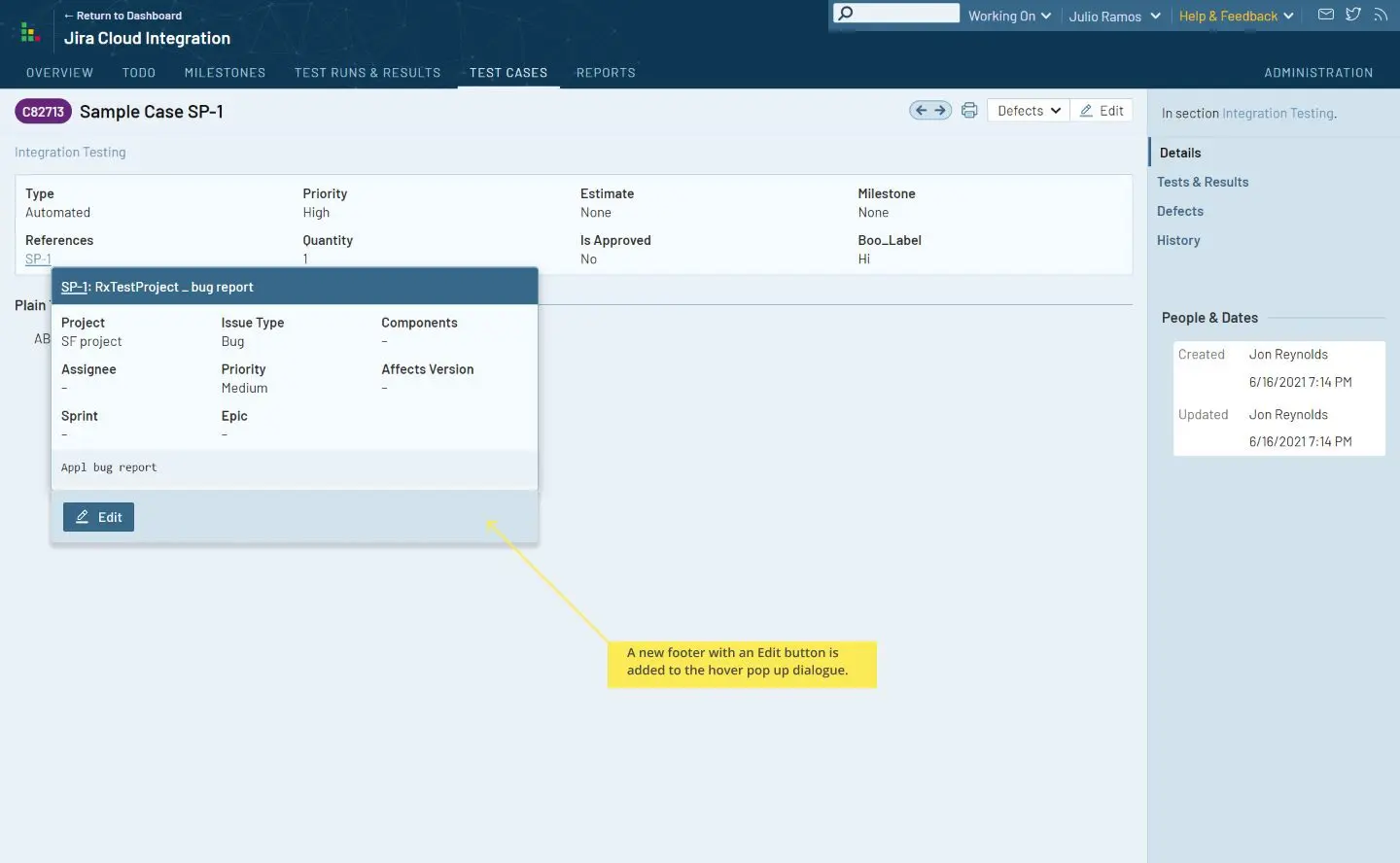Select History in the sidebar

(x=1178, y=240)
